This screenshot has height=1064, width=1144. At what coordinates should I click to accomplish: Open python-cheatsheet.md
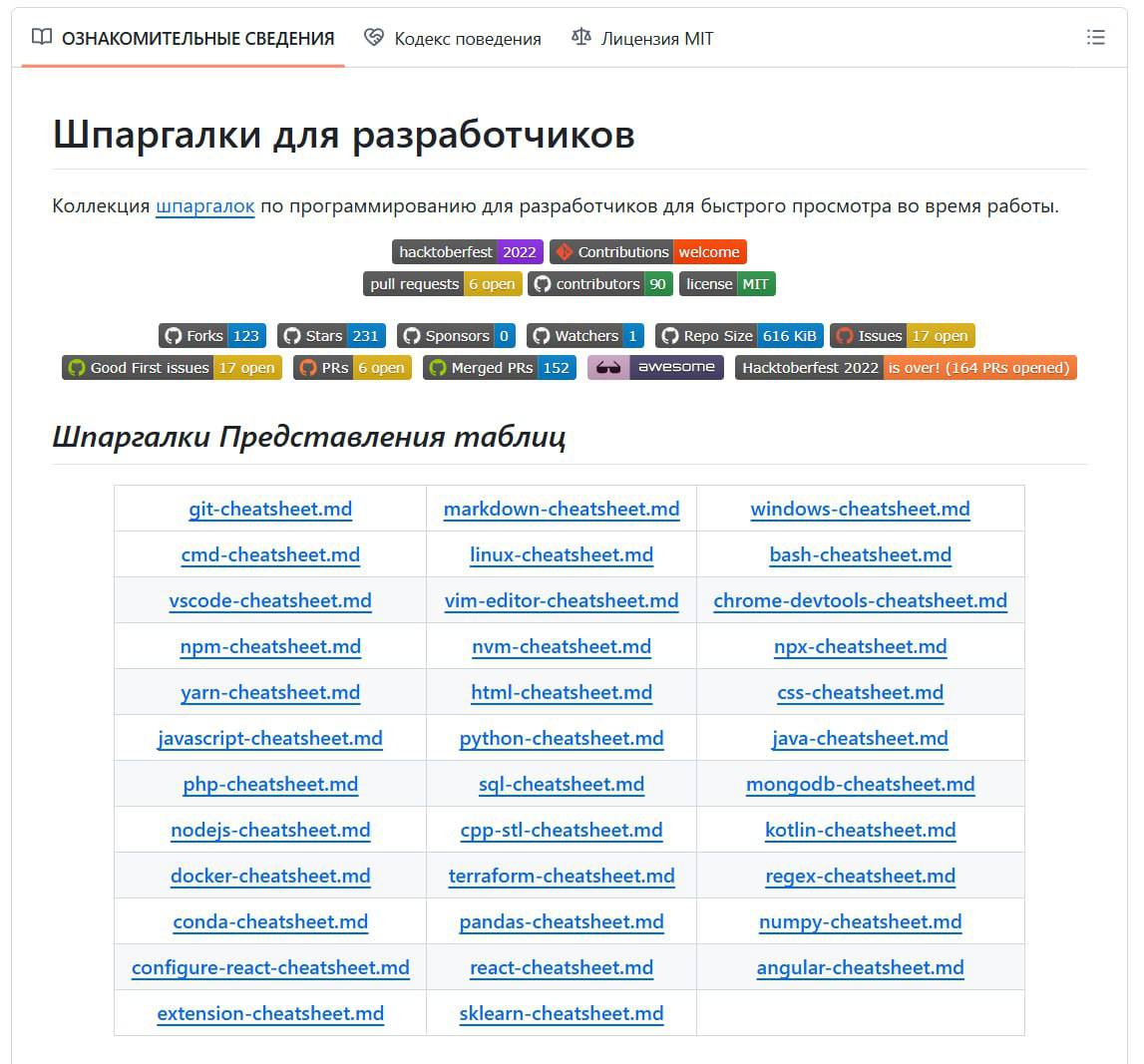click(x=562, y=739)
